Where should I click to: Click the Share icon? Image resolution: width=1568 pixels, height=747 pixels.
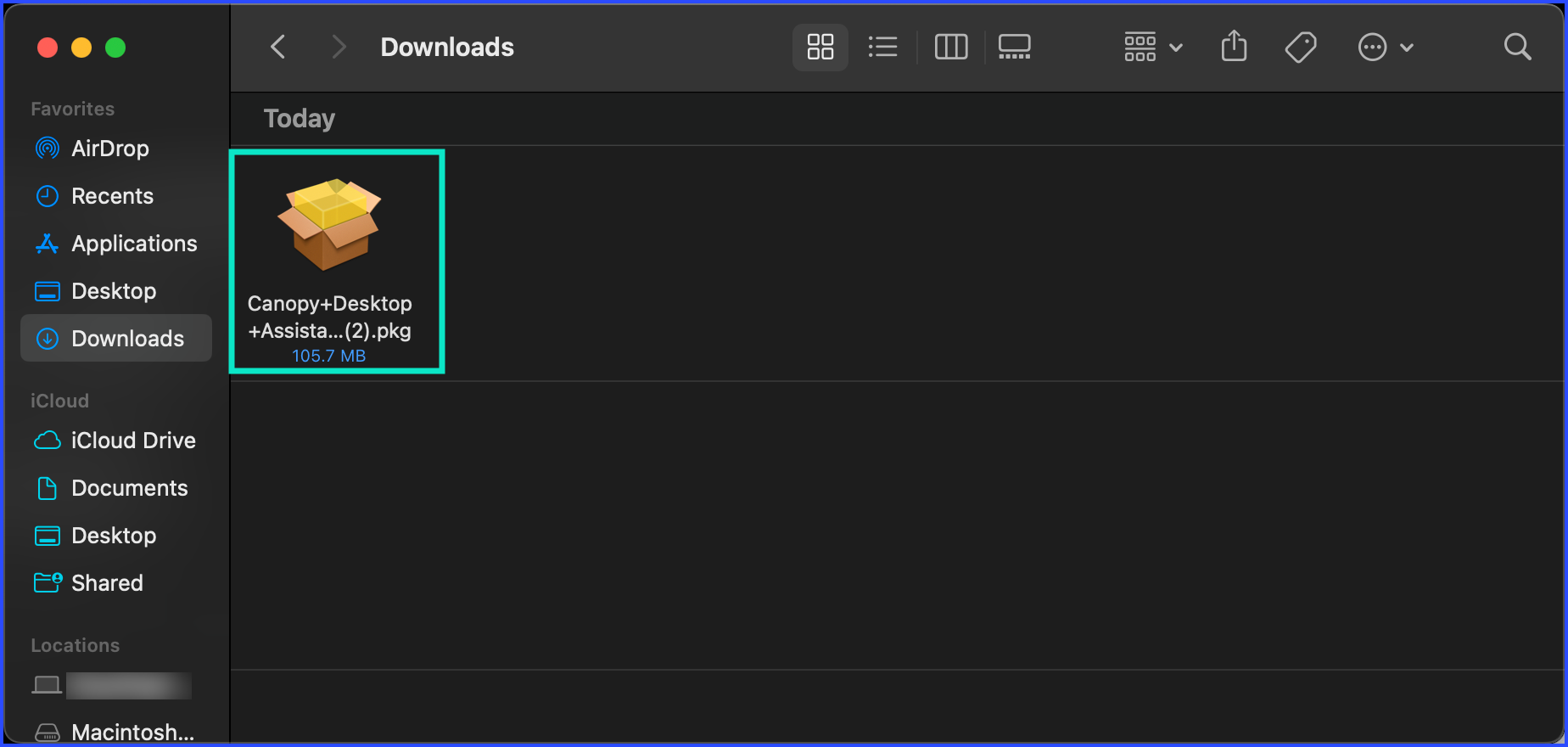coord(1235,46)
